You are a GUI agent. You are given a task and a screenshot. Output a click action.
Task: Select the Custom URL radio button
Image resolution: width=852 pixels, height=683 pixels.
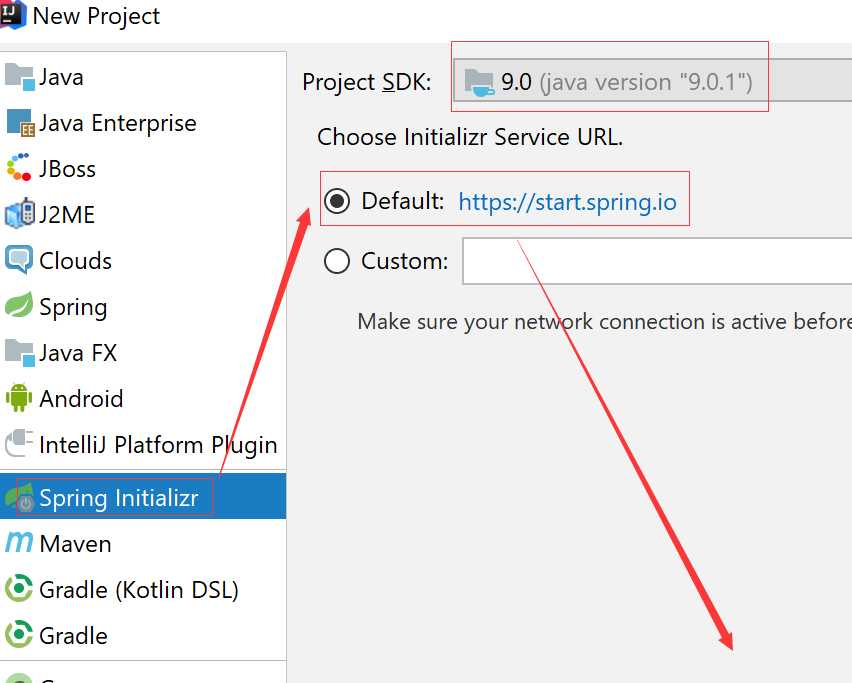click(337, 261)
